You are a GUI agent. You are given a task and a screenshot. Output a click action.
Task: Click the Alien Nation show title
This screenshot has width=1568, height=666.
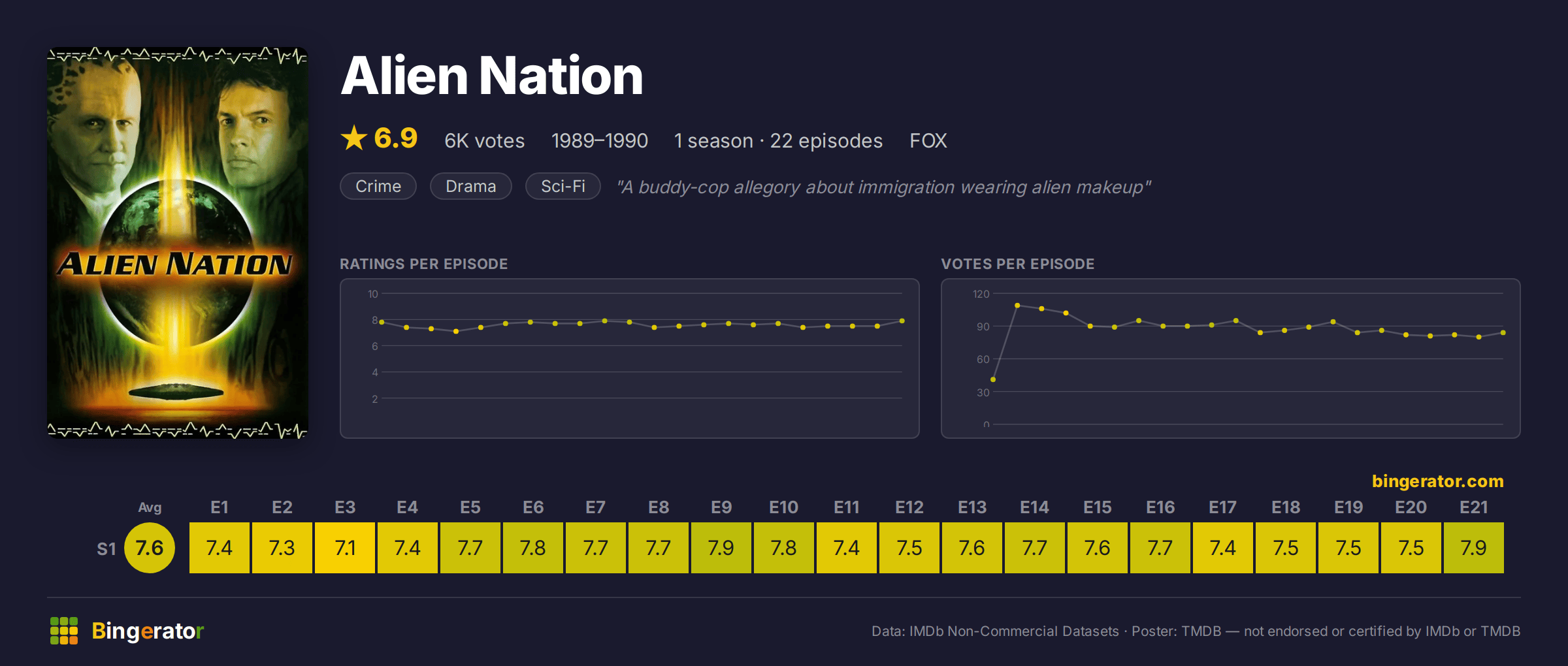(492, 76)
